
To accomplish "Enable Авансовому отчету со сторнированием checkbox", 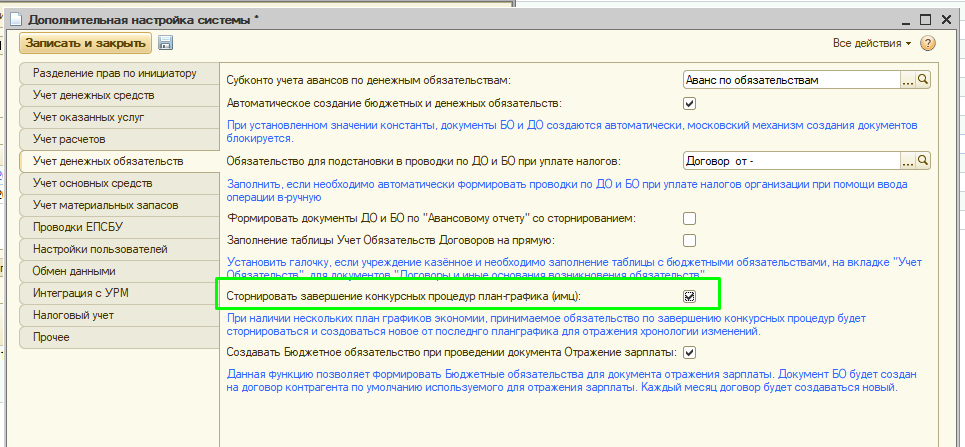I will click(x=689, y=218).
